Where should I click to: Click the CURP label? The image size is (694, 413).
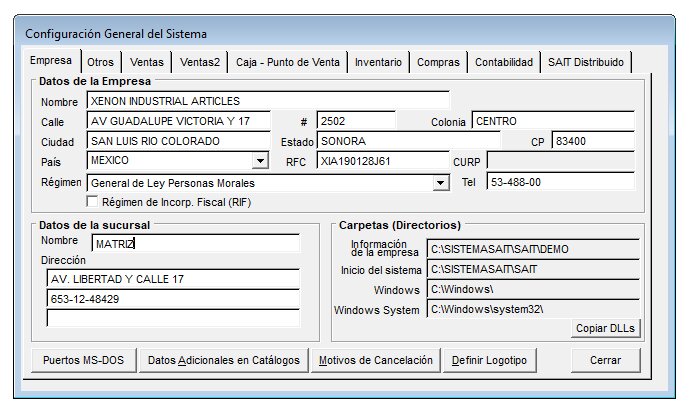point(467,162)
